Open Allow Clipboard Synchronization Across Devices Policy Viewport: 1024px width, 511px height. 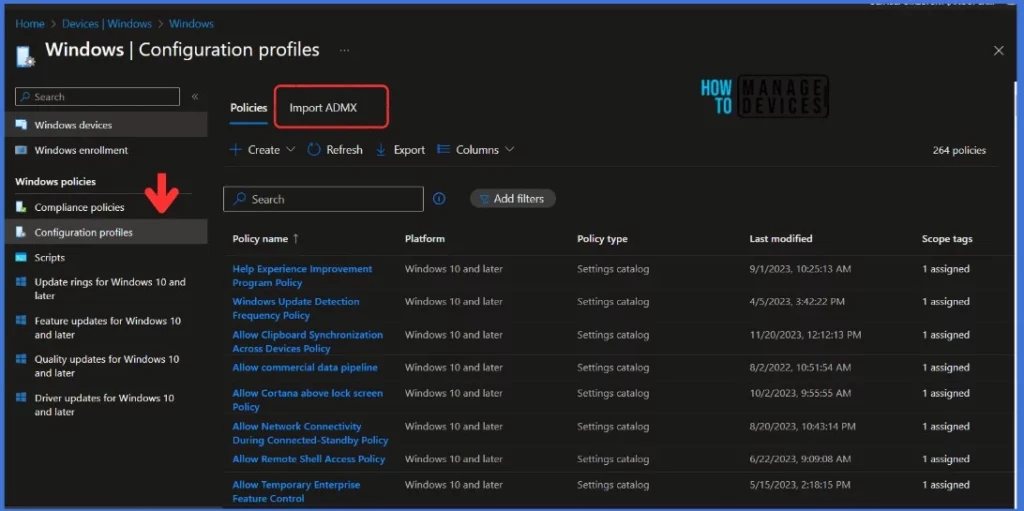308,341
